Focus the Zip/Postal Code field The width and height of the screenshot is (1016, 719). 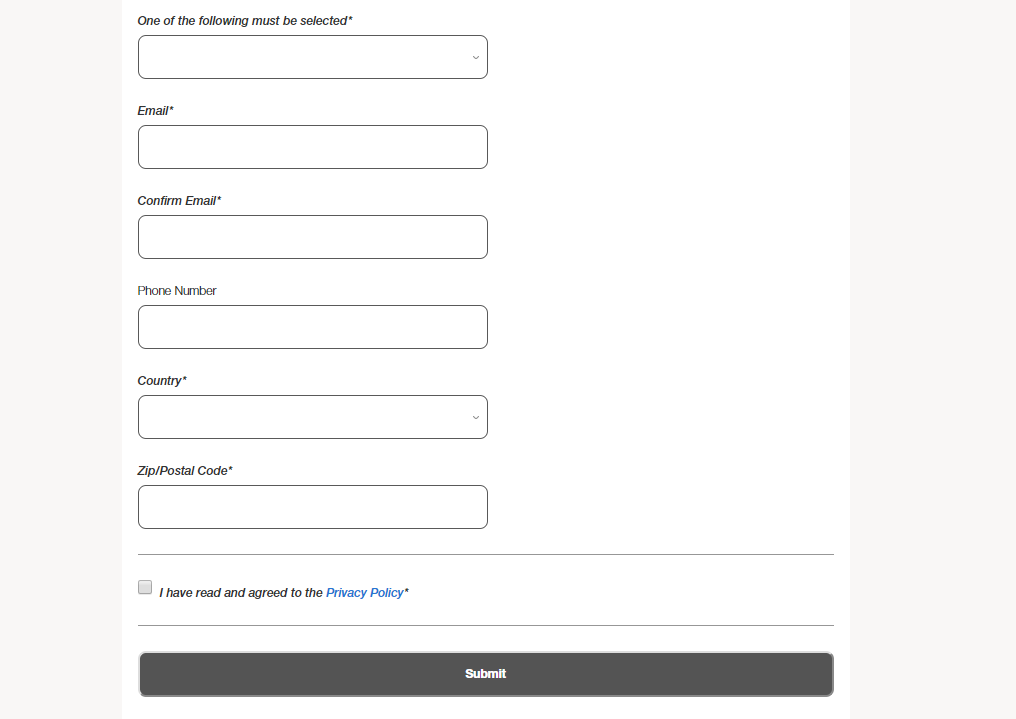click(x=312, y=506)
